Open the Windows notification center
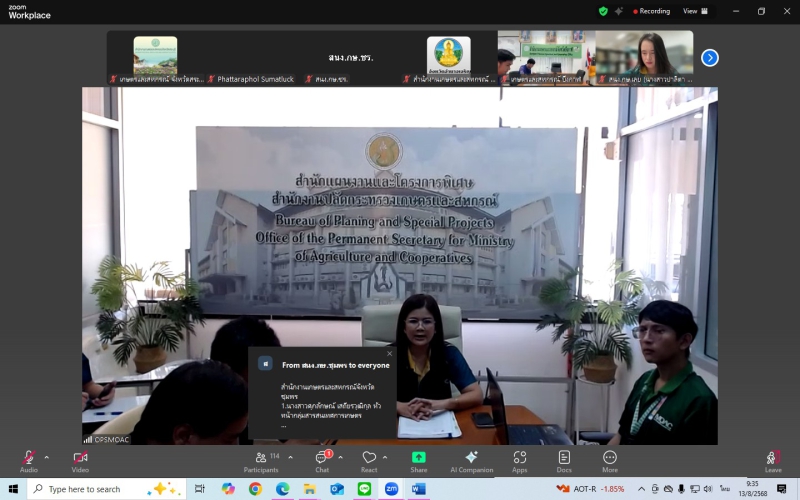The image size is (800, 500). point(782,489)
